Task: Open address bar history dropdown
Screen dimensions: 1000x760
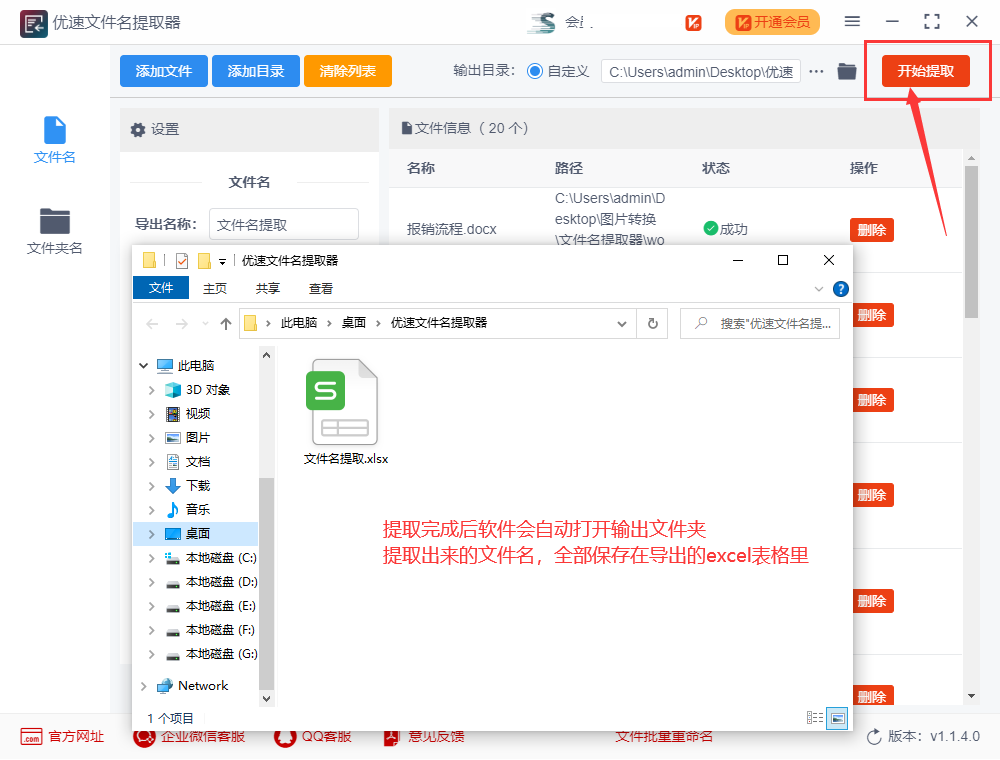Action: (622, 324)
